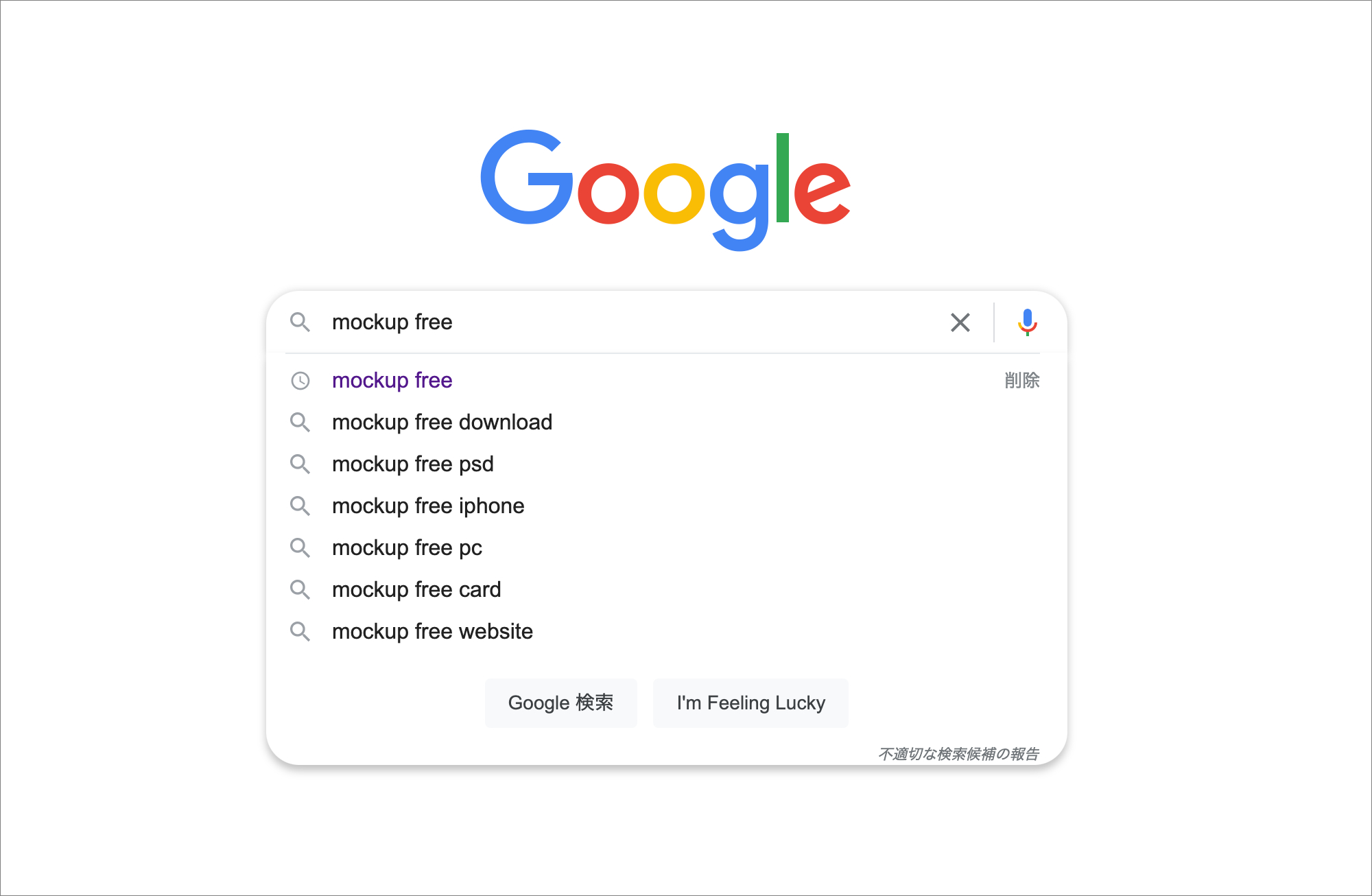Click the magnifier icon beside mockup free download
The width and height of the screenshot is (1372, 896).
[300, 422]
